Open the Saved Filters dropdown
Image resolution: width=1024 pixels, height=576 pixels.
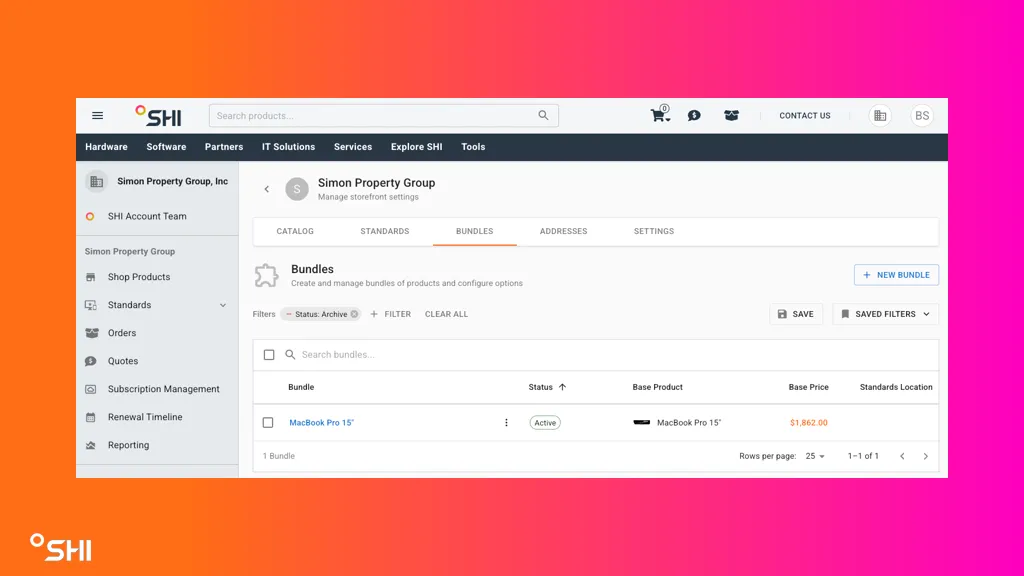[x=886, y=314]
